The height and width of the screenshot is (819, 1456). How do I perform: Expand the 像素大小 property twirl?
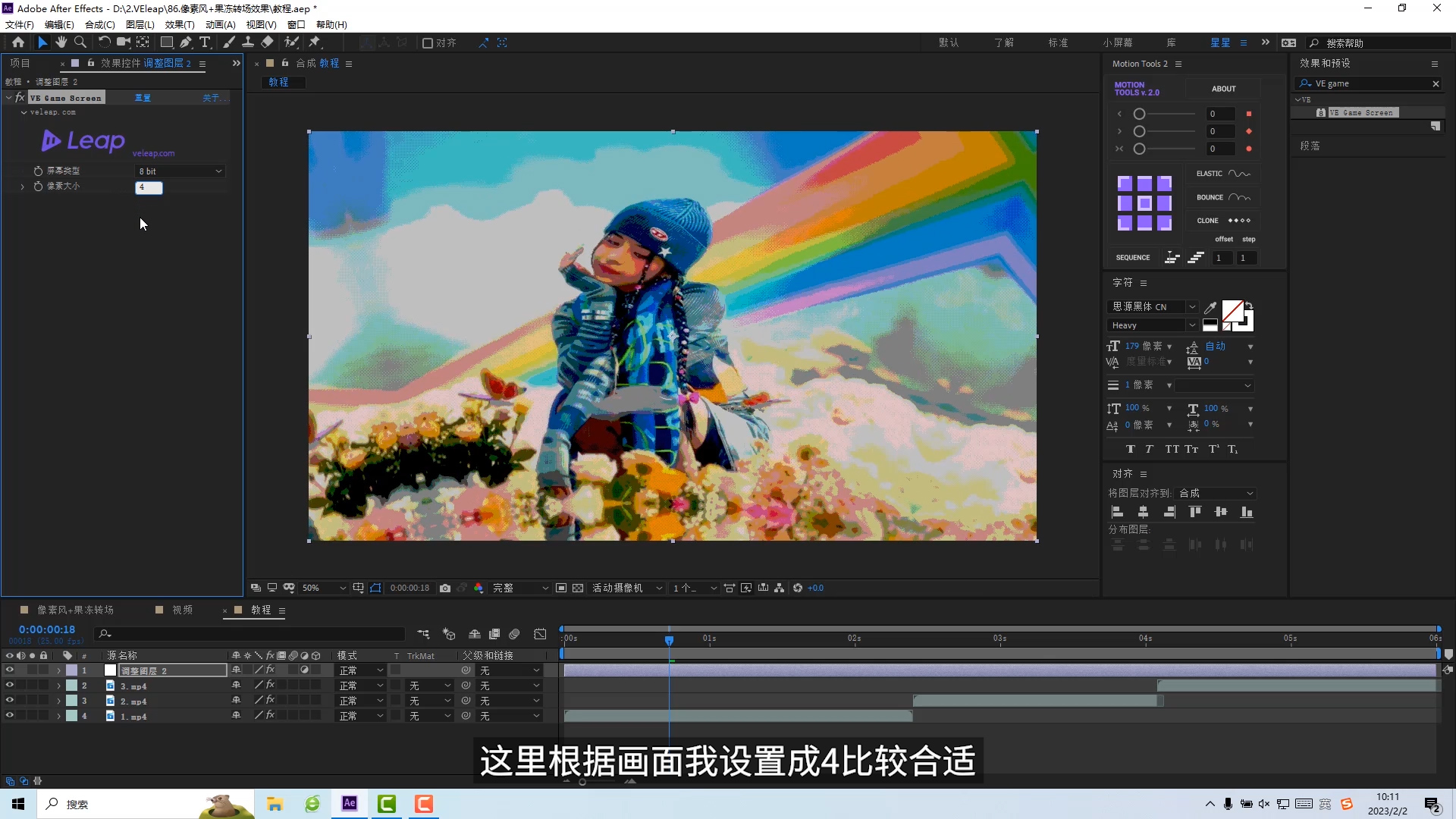click(x=22, y=187)
